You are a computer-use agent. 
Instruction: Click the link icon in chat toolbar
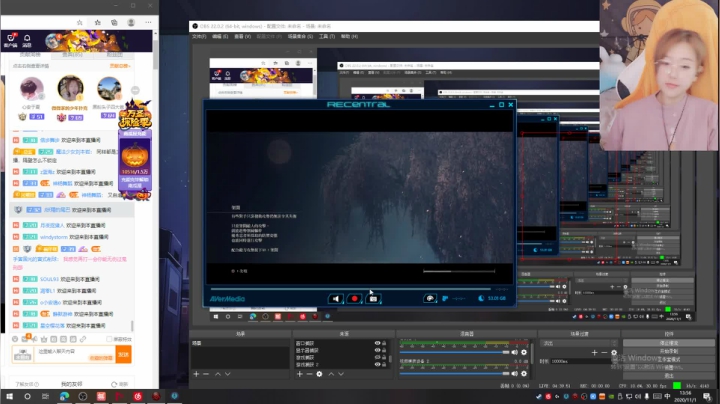(83, 339)
